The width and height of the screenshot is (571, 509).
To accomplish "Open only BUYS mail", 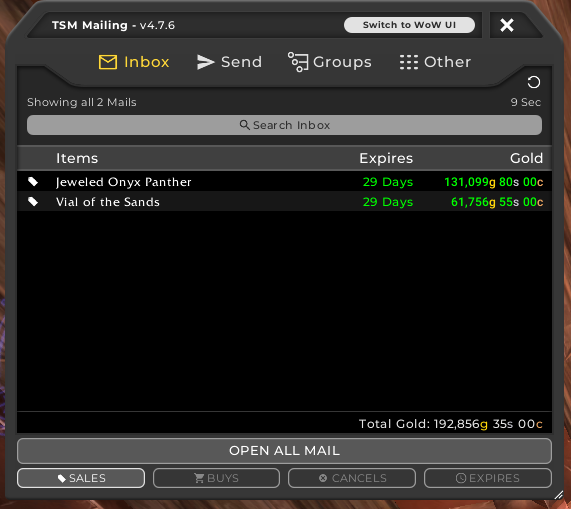I will pyautogui.click(x=216, y=478).
